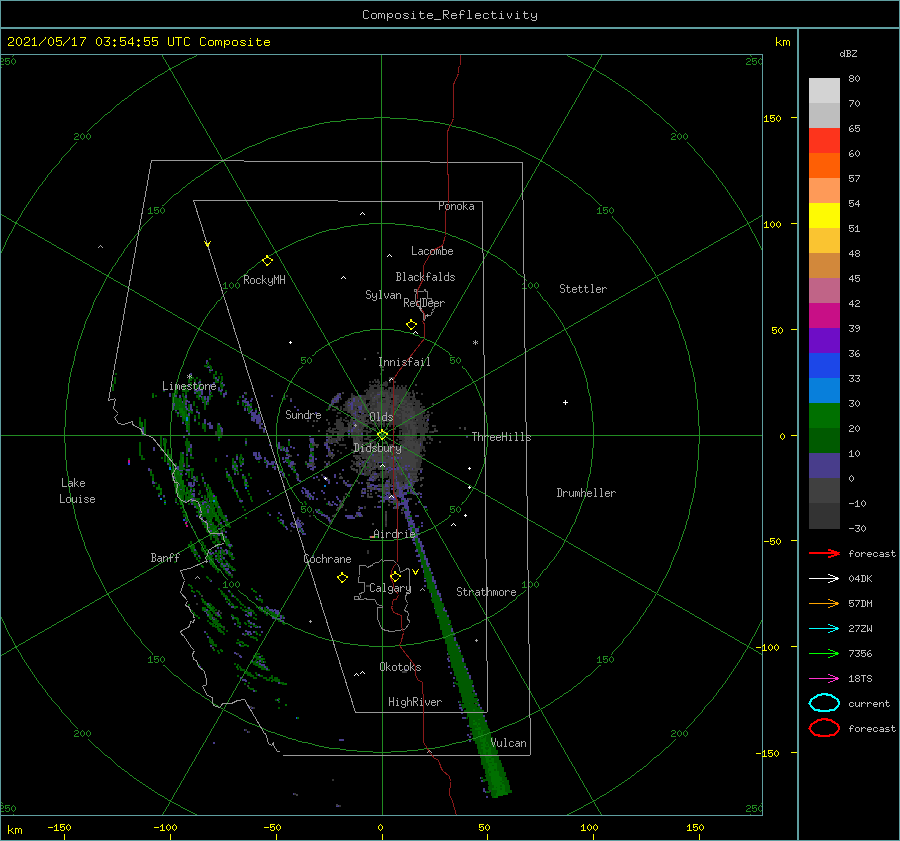Click the Limestone label on map

tap(189, 386)
